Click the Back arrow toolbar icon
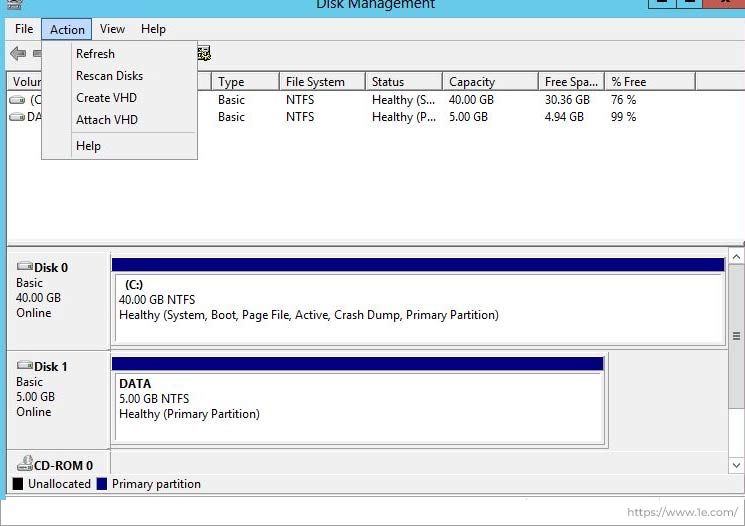The height and width of the screenshot is (526, 745). pyautogui.click(x=18, y=54)
